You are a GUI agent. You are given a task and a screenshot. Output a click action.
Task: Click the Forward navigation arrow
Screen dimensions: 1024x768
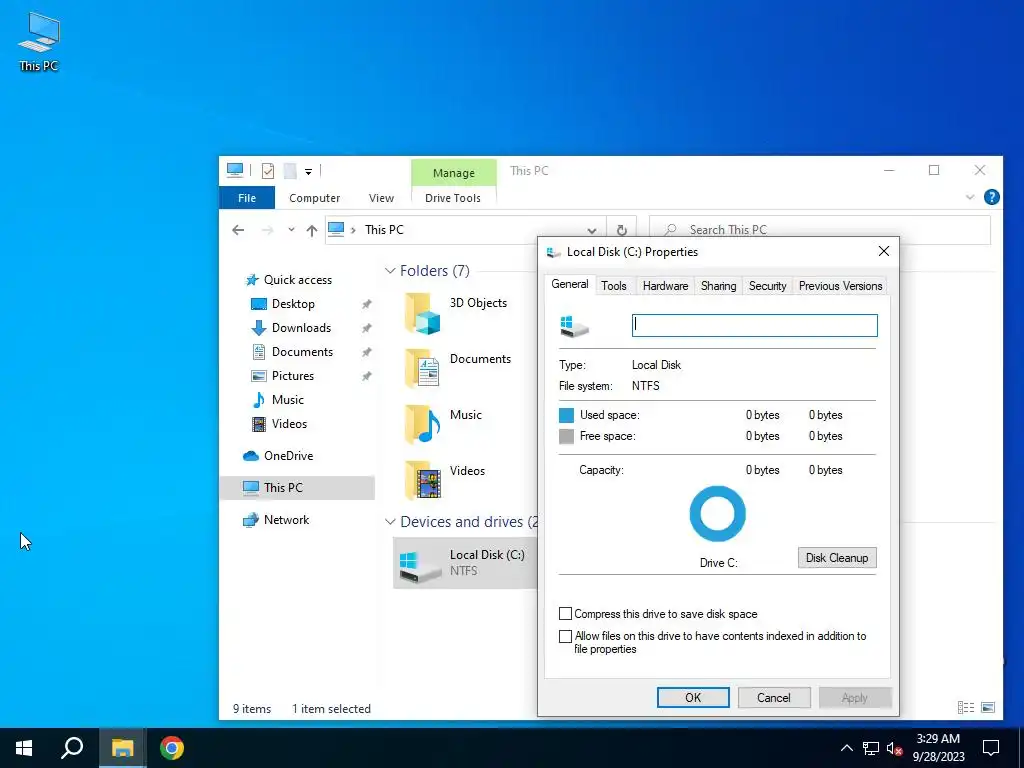coord(267,230)
